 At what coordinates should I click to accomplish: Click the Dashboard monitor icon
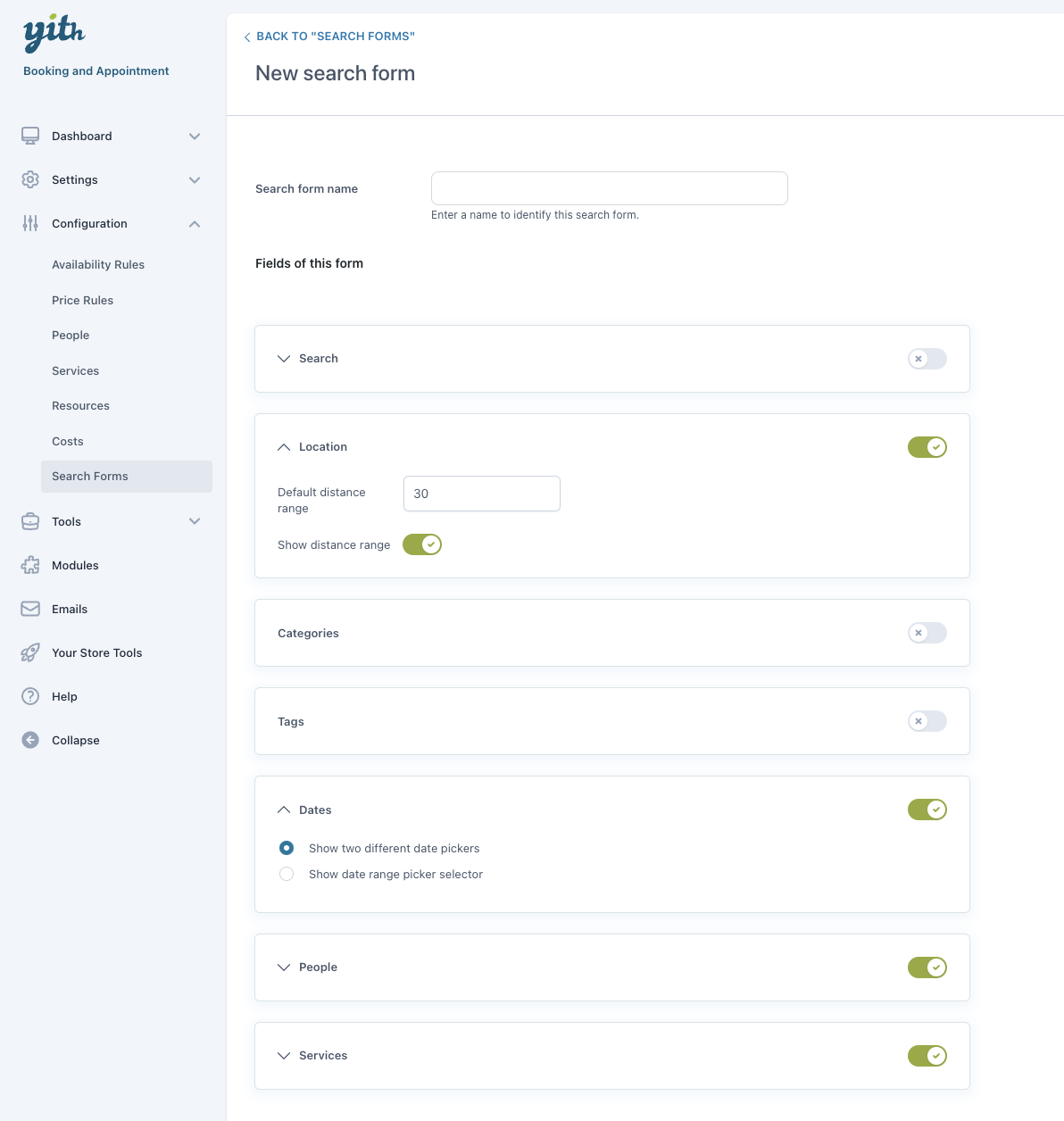(30, 136)
